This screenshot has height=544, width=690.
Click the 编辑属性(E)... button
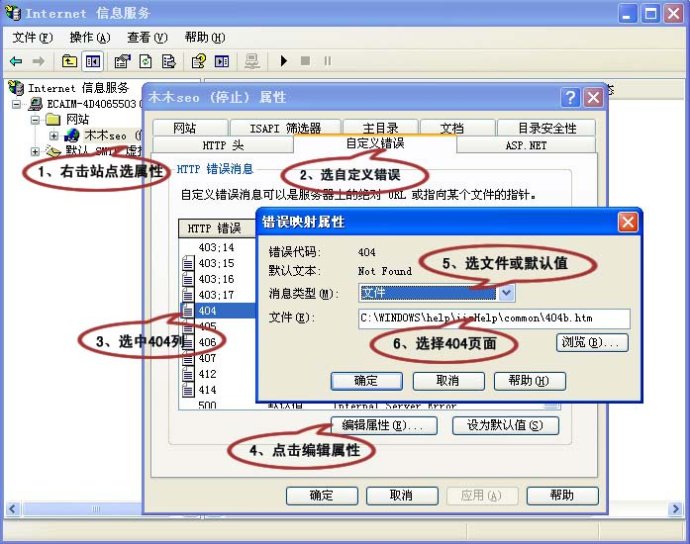coord(384,426)
